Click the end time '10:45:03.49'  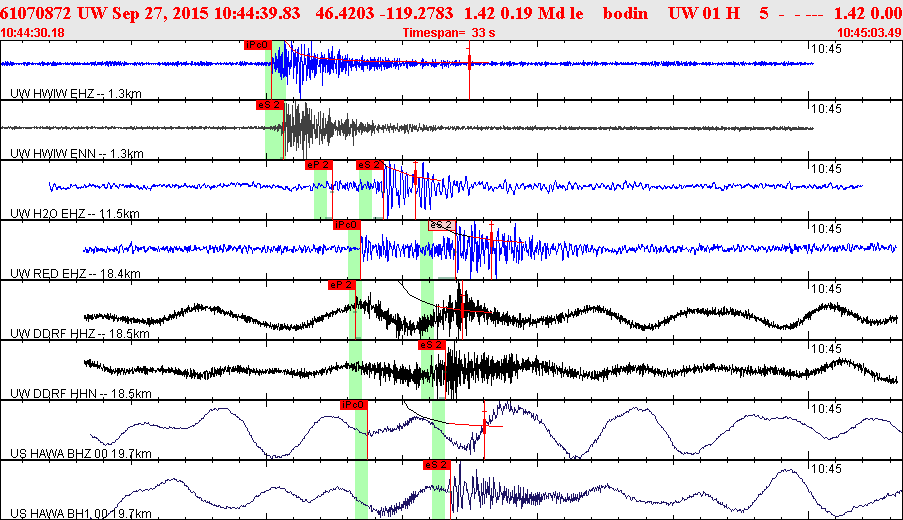[870, 32]
